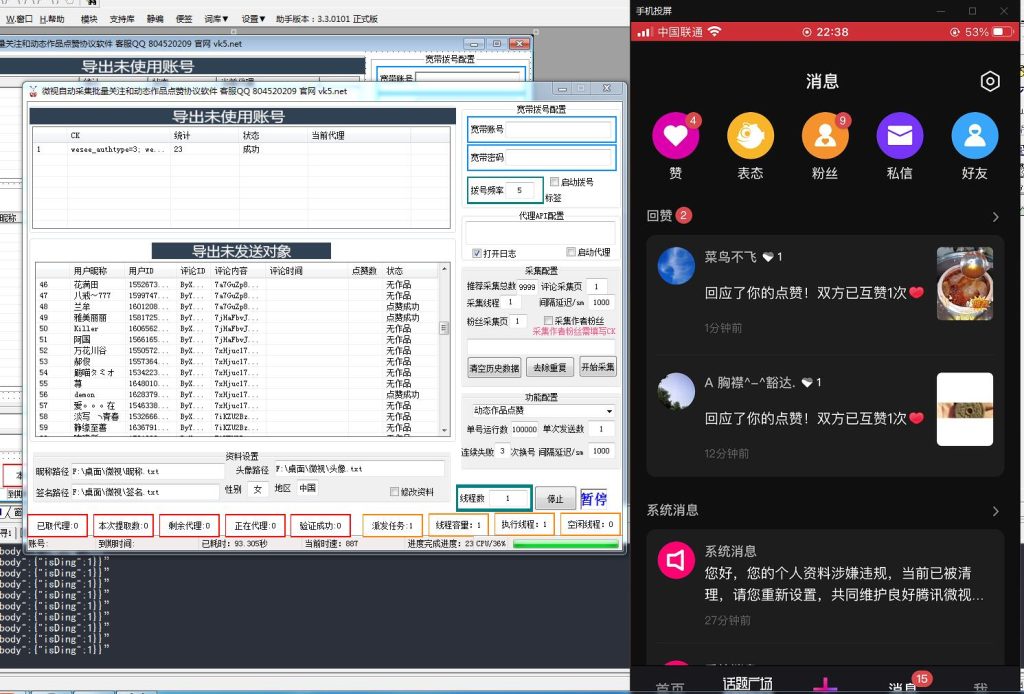Image resolution: width=1024 pixels, height=694 pixels.
Task: Click the 开始采集 button
Action: pyautogui.click(x=598, y=366)
